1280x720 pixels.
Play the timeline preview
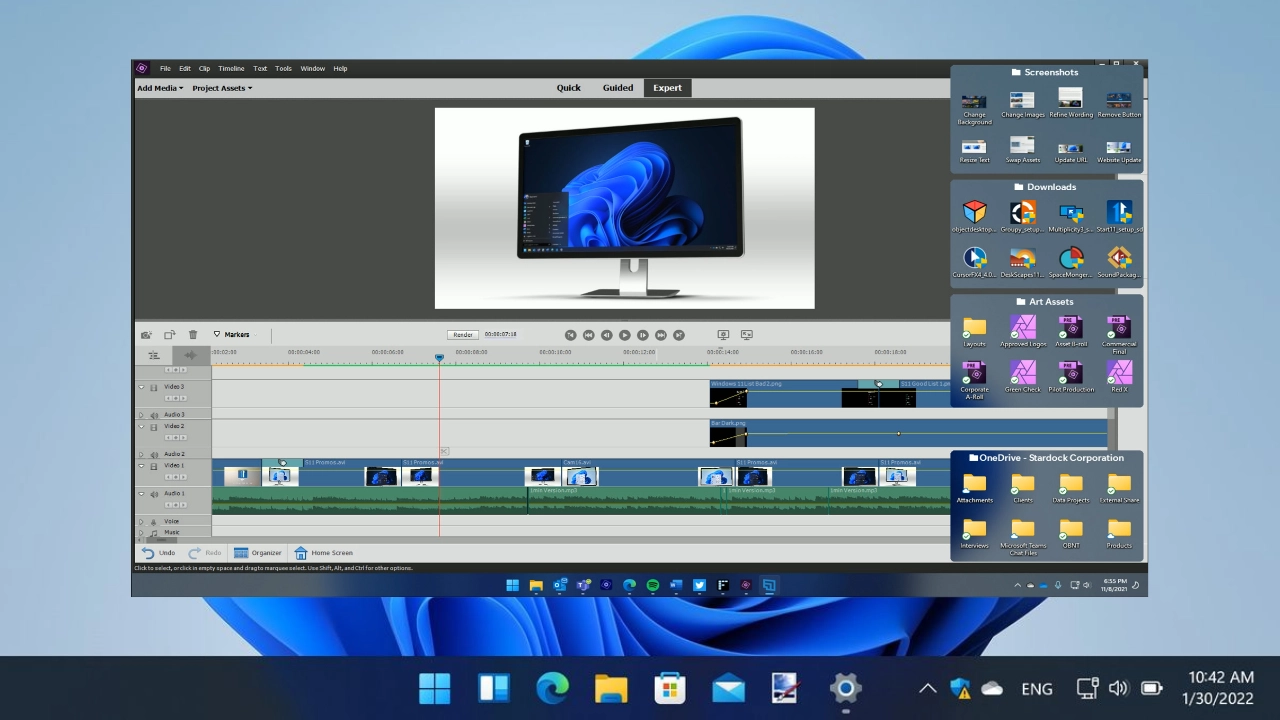pyautogui.click(x=624, y=335)
